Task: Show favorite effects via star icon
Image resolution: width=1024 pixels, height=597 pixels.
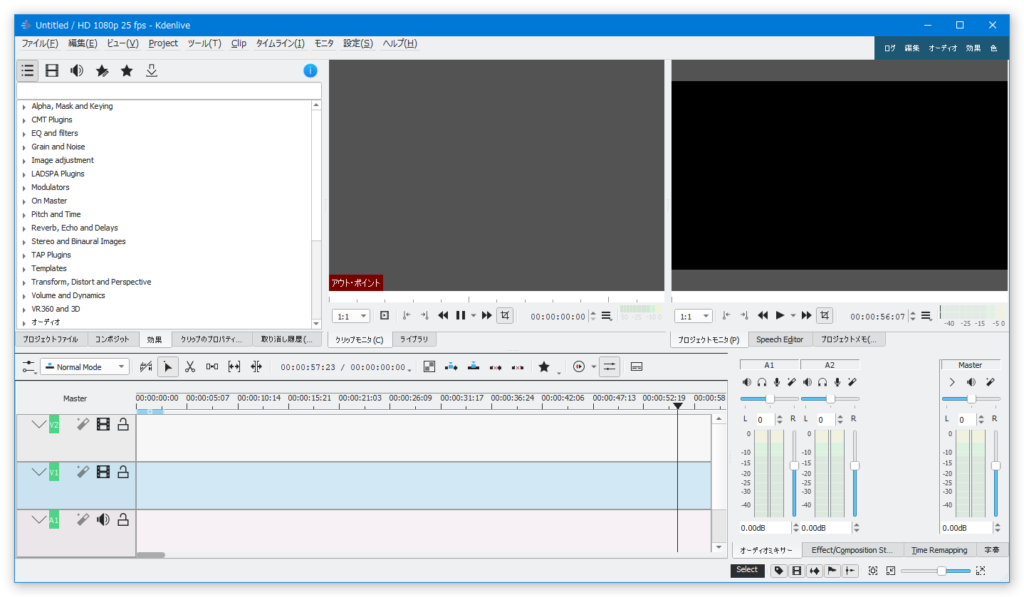Action: point(127,71)
